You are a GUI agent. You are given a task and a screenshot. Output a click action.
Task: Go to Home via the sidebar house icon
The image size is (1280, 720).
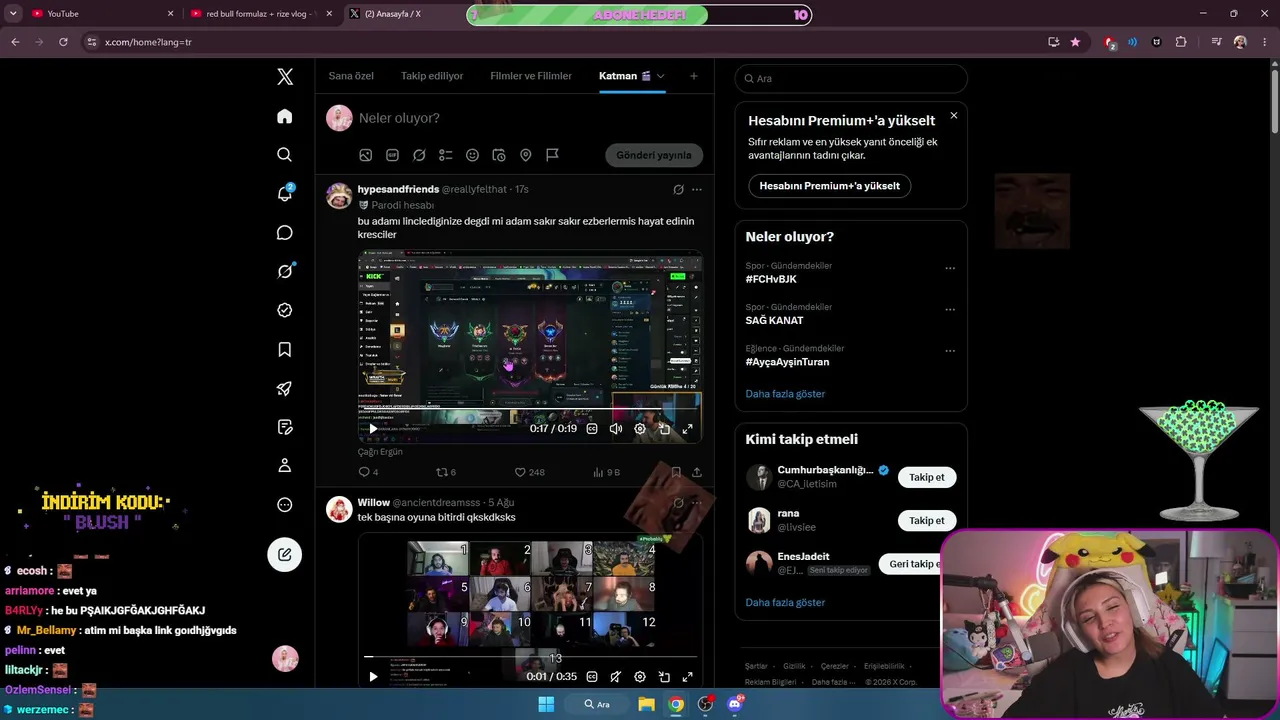tap(285, 116)
